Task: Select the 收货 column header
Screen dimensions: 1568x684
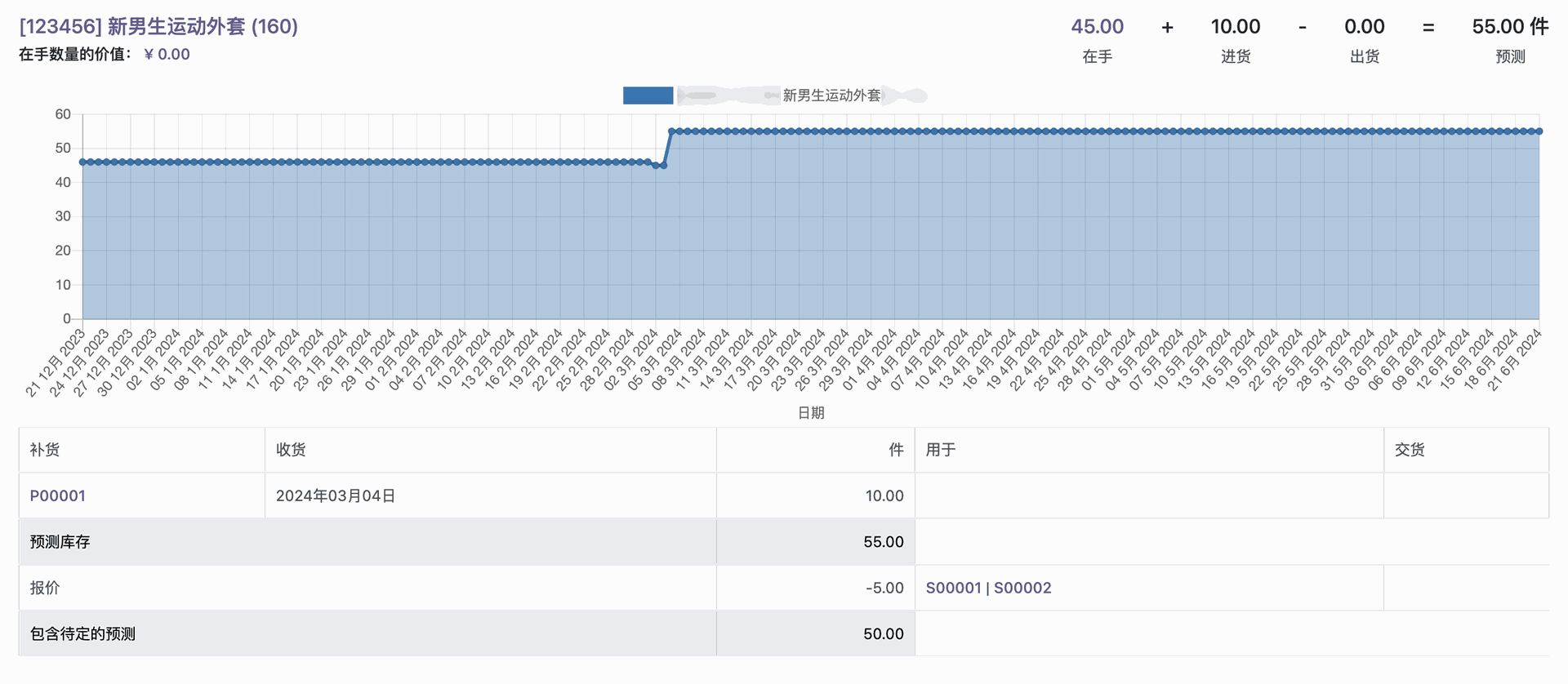Action: point(291,450)
